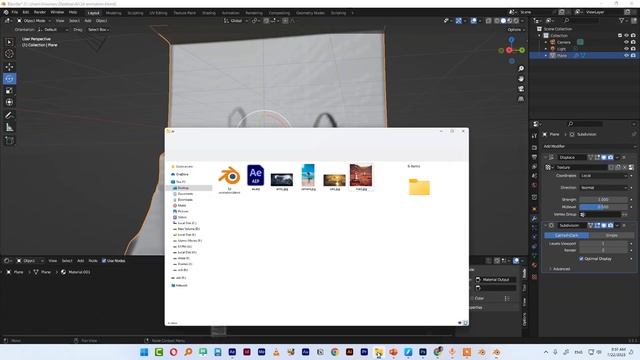Toggle Subdivision modifier viewport display icon
640x360 pixels.
point(604,225)
